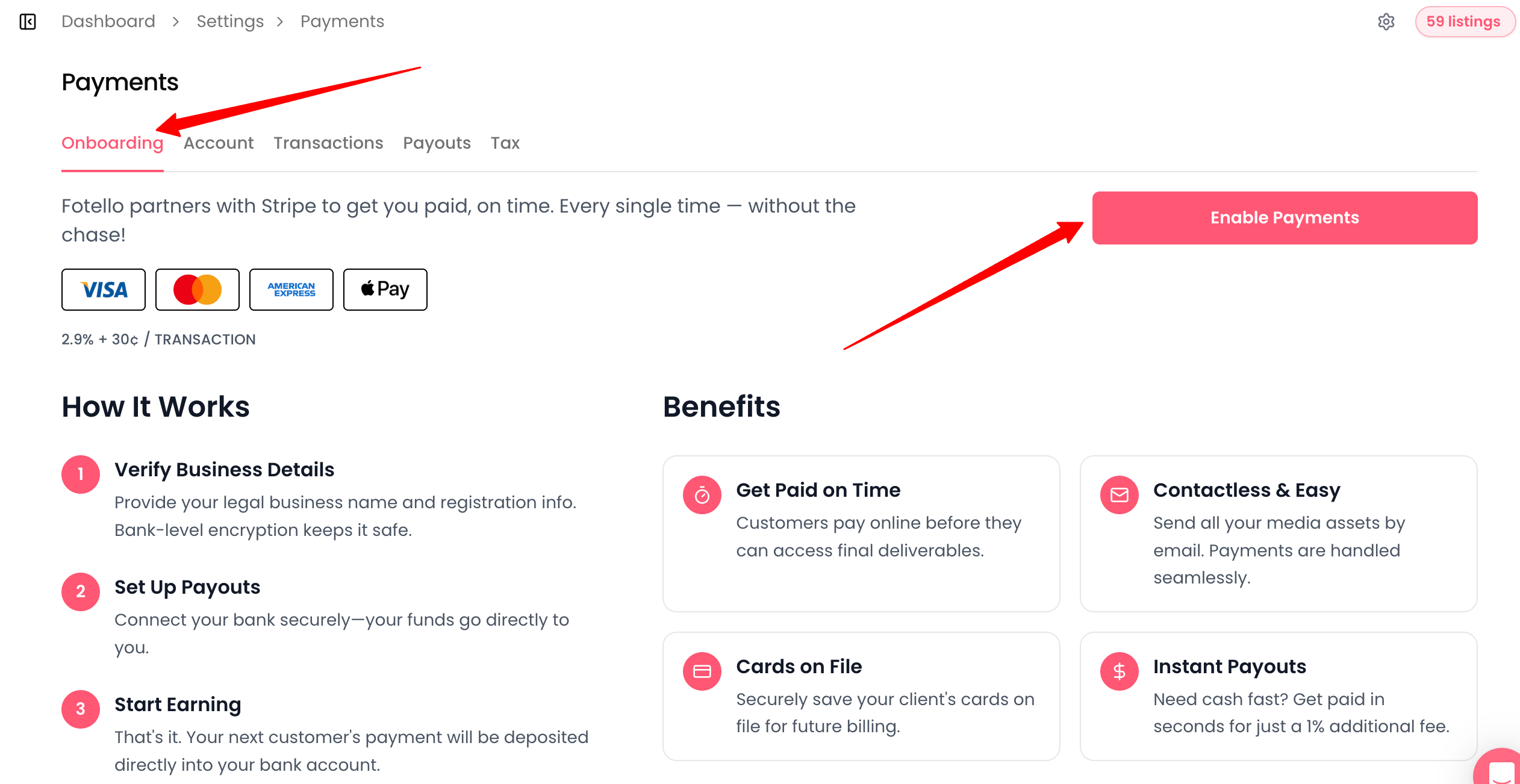Select the Payouts tab
This screenshot has height=784, width=1520.
point(437,143)
